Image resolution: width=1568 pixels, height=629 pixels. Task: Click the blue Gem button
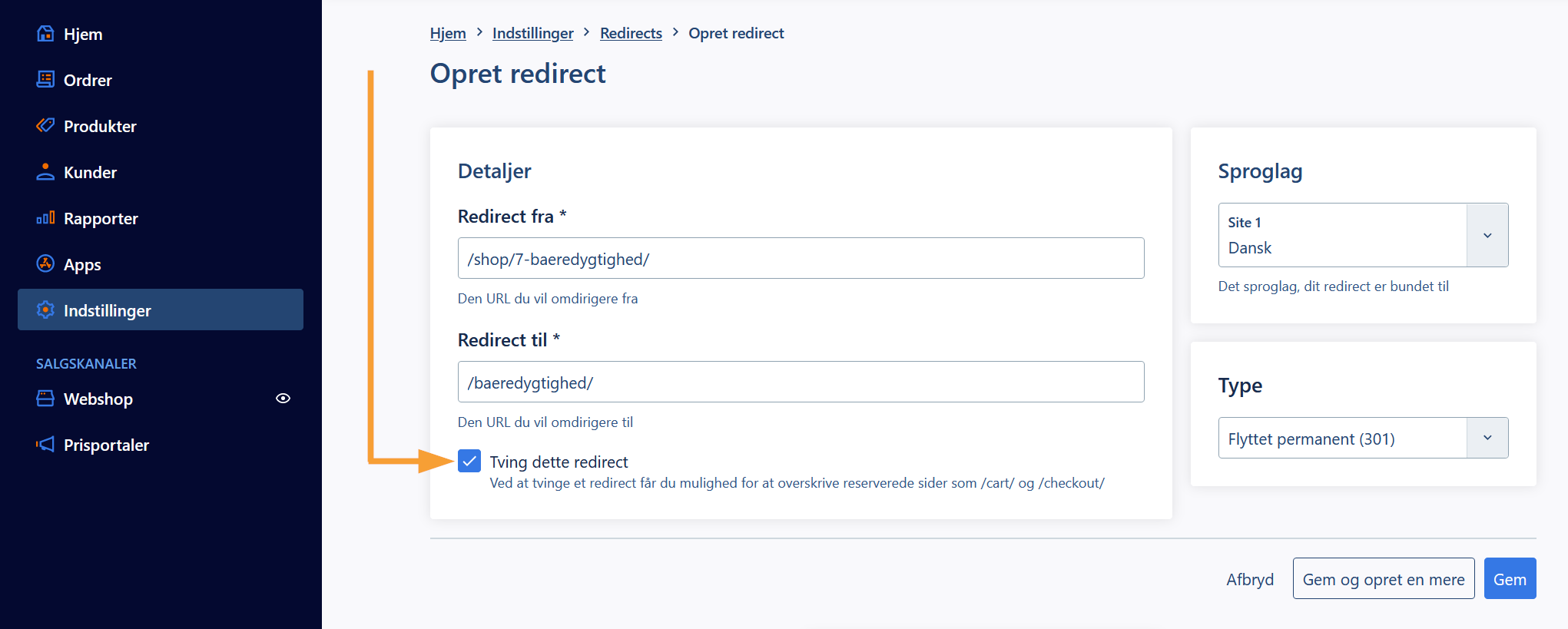[1510, 579]
